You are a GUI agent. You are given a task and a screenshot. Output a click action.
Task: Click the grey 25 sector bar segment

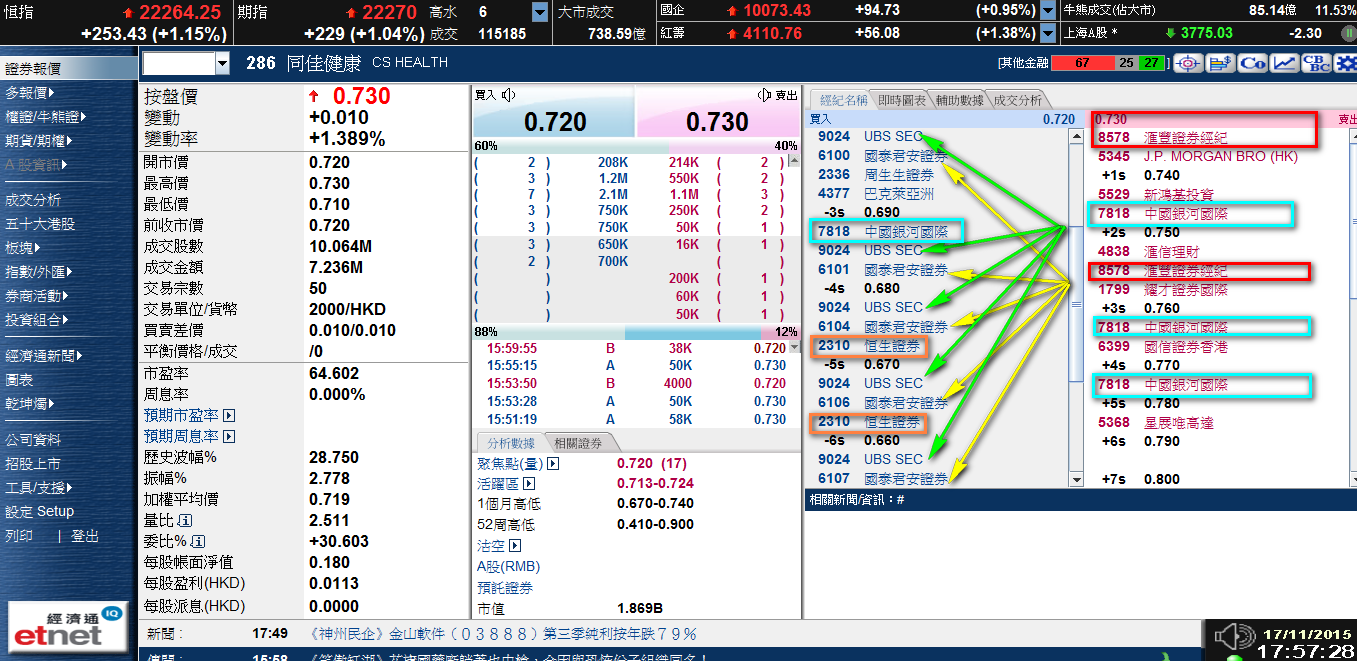pos(1127,63)
